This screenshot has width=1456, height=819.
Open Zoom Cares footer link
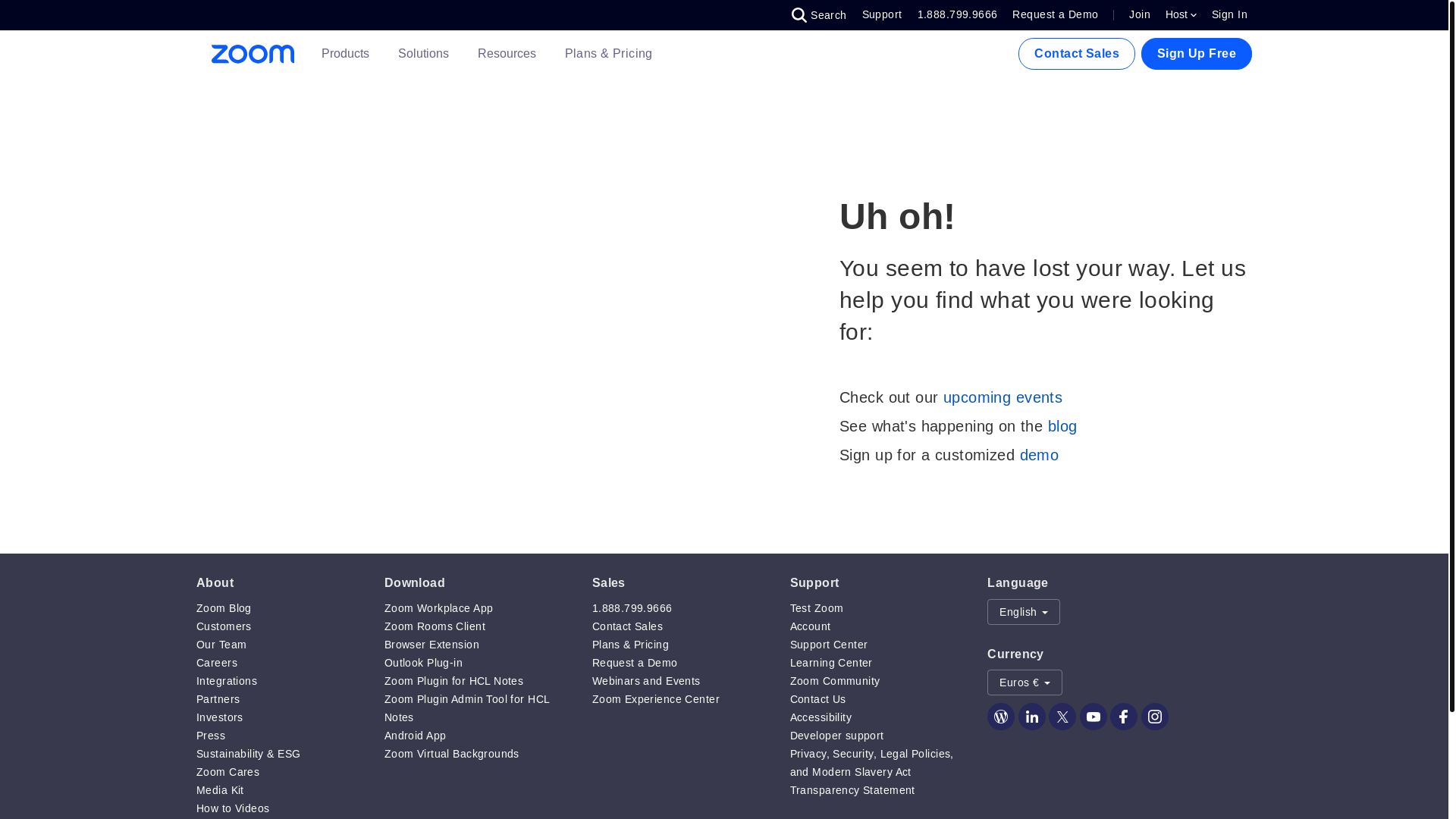227,772
